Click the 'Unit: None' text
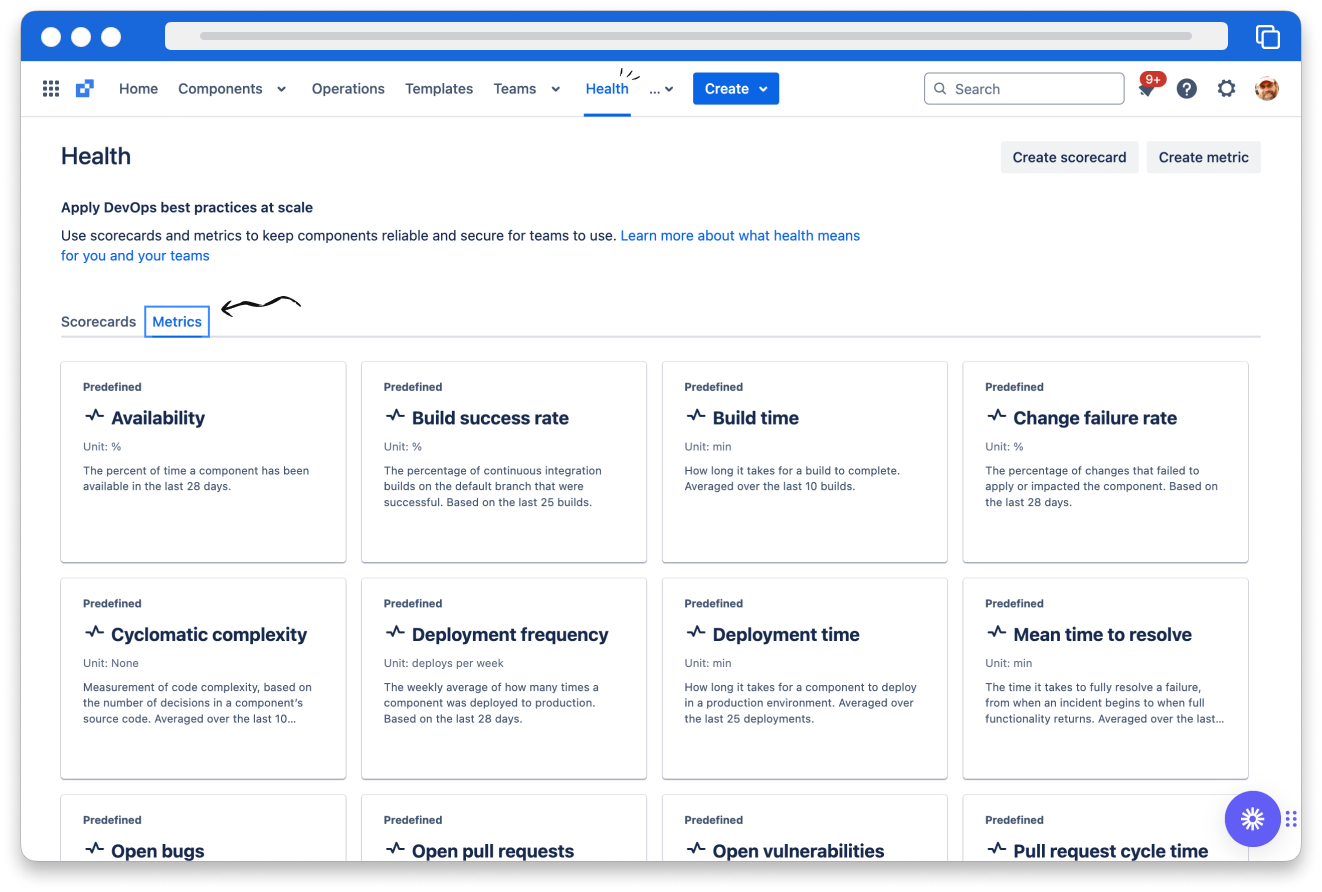The width and height of the screenshot is (1322, 892). click(111, 663)
